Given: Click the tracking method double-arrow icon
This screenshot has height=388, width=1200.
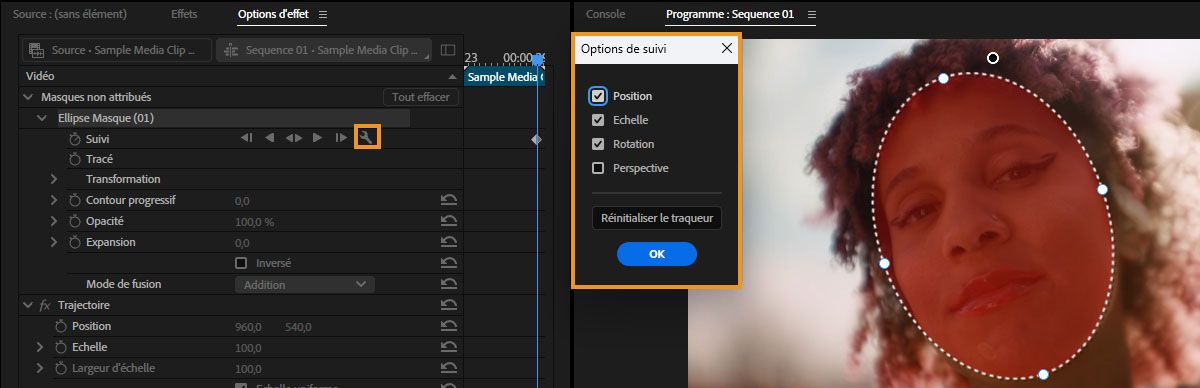Looking at the screenshot, I should pyautogui.click(x=294, y=138).
